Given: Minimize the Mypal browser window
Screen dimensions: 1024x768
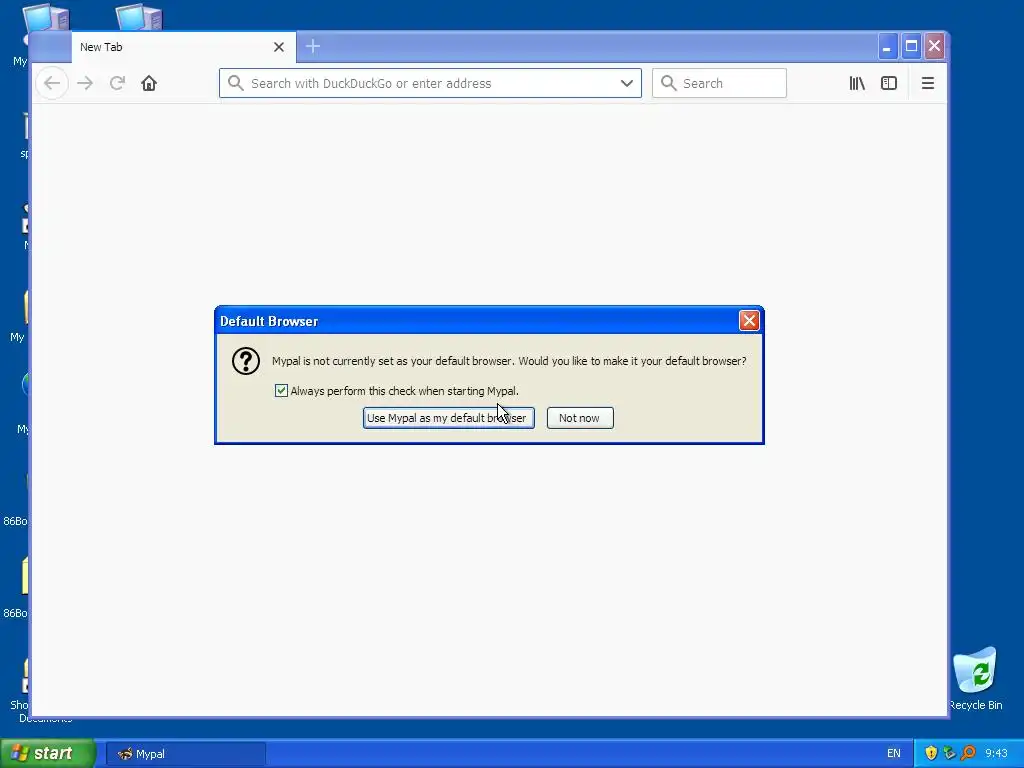Looking at the screenshot, I should (886, 46).
